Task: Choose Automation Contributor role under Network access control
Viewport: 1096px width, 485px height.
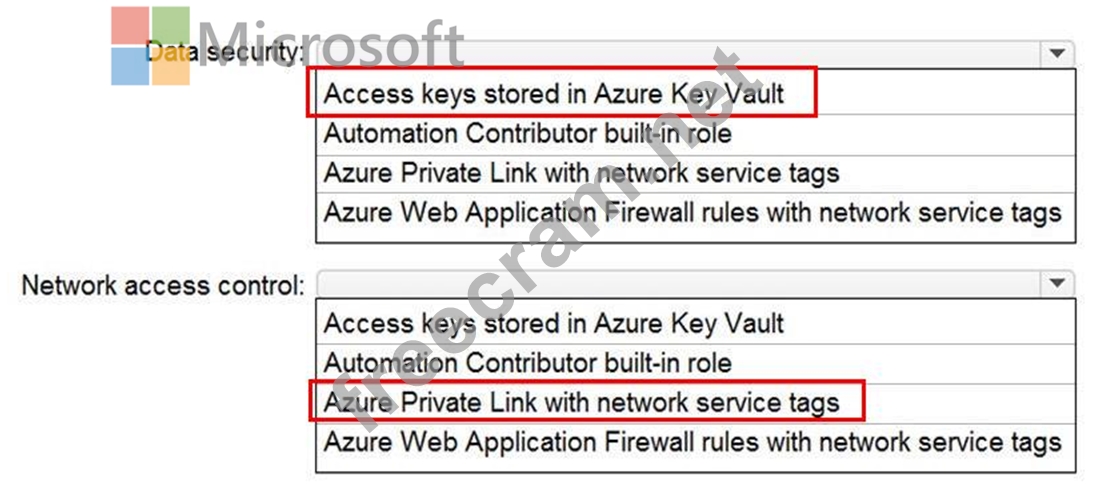Action: 527,362
